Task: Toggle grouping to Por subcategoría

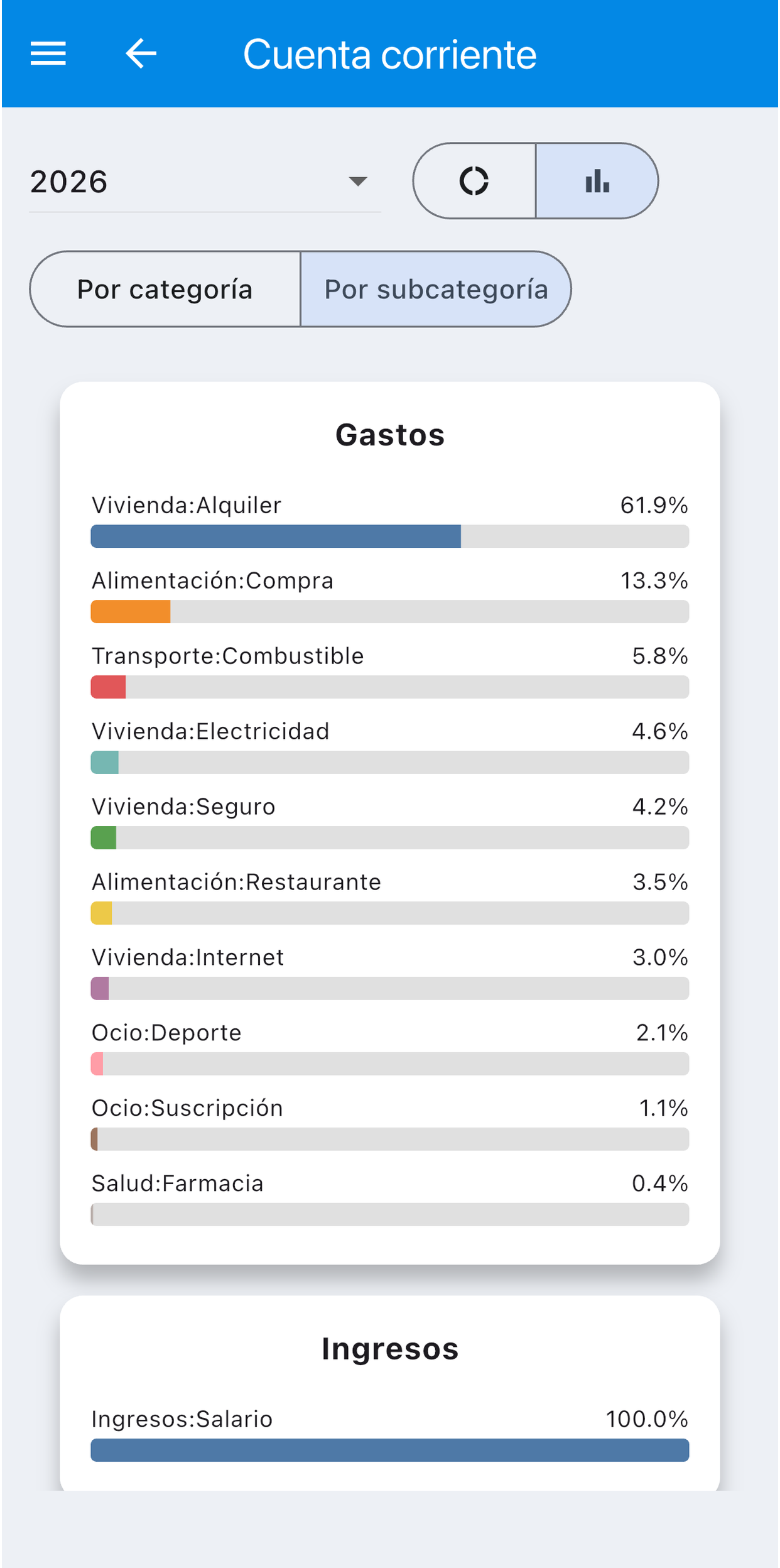Action: pos(436,289)
